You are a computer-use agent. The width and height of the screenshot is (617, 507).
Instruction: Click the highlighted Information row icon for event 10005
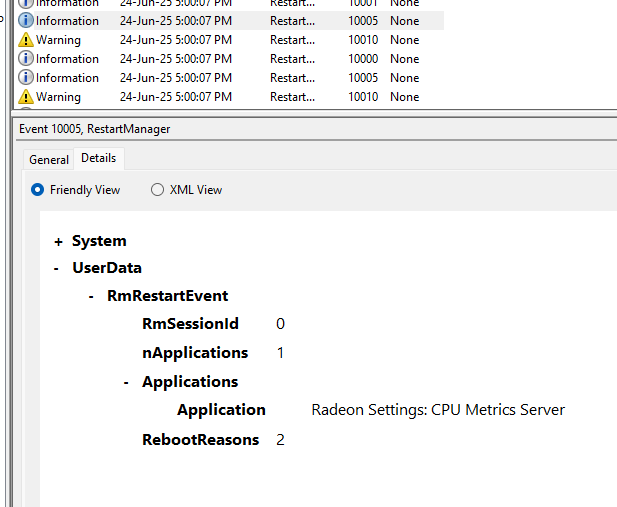(26, 20)
